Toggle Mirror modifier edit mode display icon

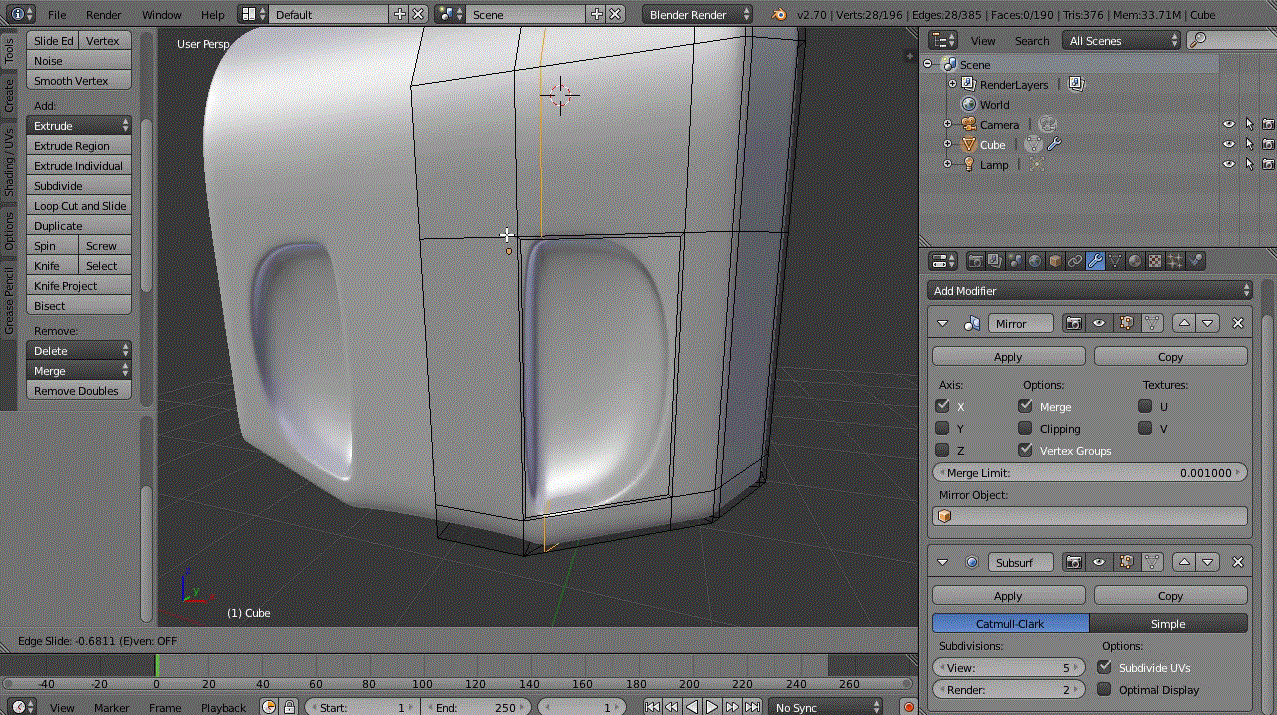[1126, 323]
